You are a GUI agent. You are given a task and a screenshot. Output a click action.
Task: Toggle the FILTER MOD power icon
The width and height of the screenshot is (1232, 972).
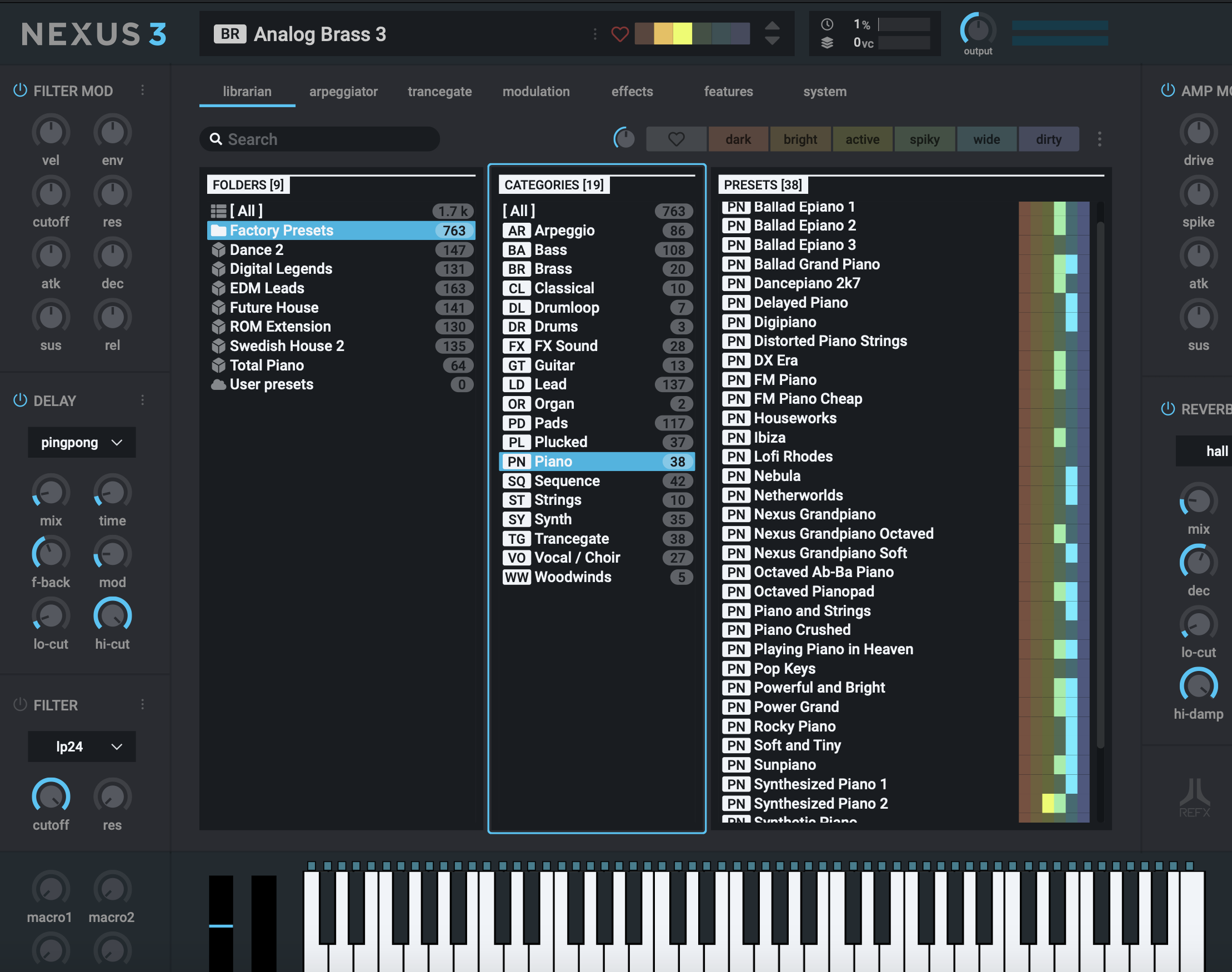[x=20, y=91]
